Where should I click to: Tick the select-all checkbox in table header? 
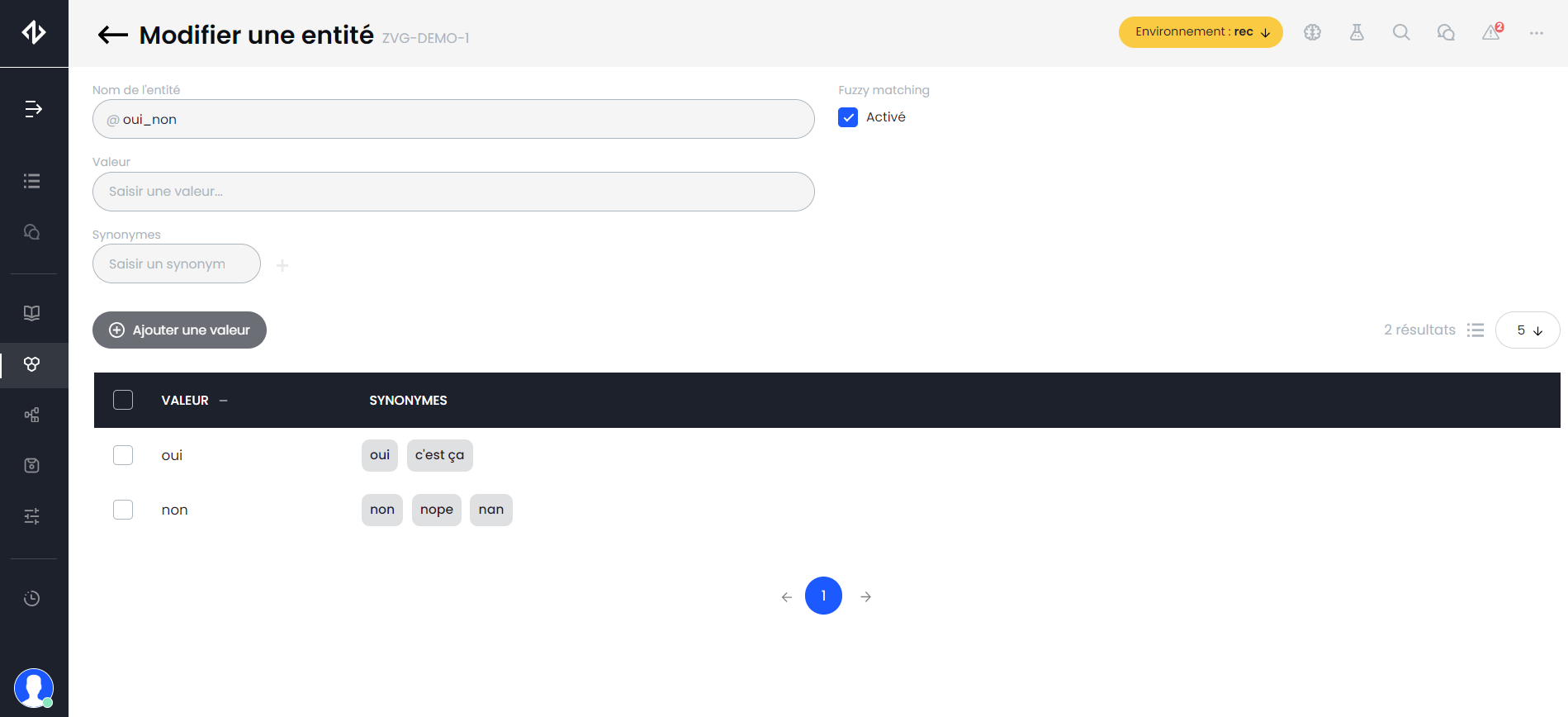[x=123, y=400]
